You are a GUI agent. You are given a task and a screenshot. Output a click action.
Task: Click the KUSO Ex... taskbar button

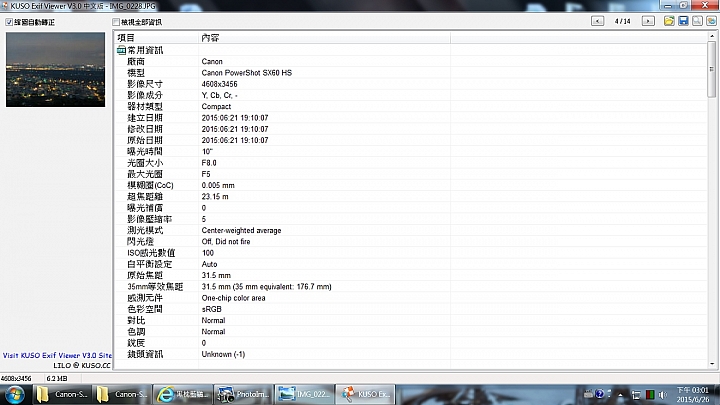365,394
